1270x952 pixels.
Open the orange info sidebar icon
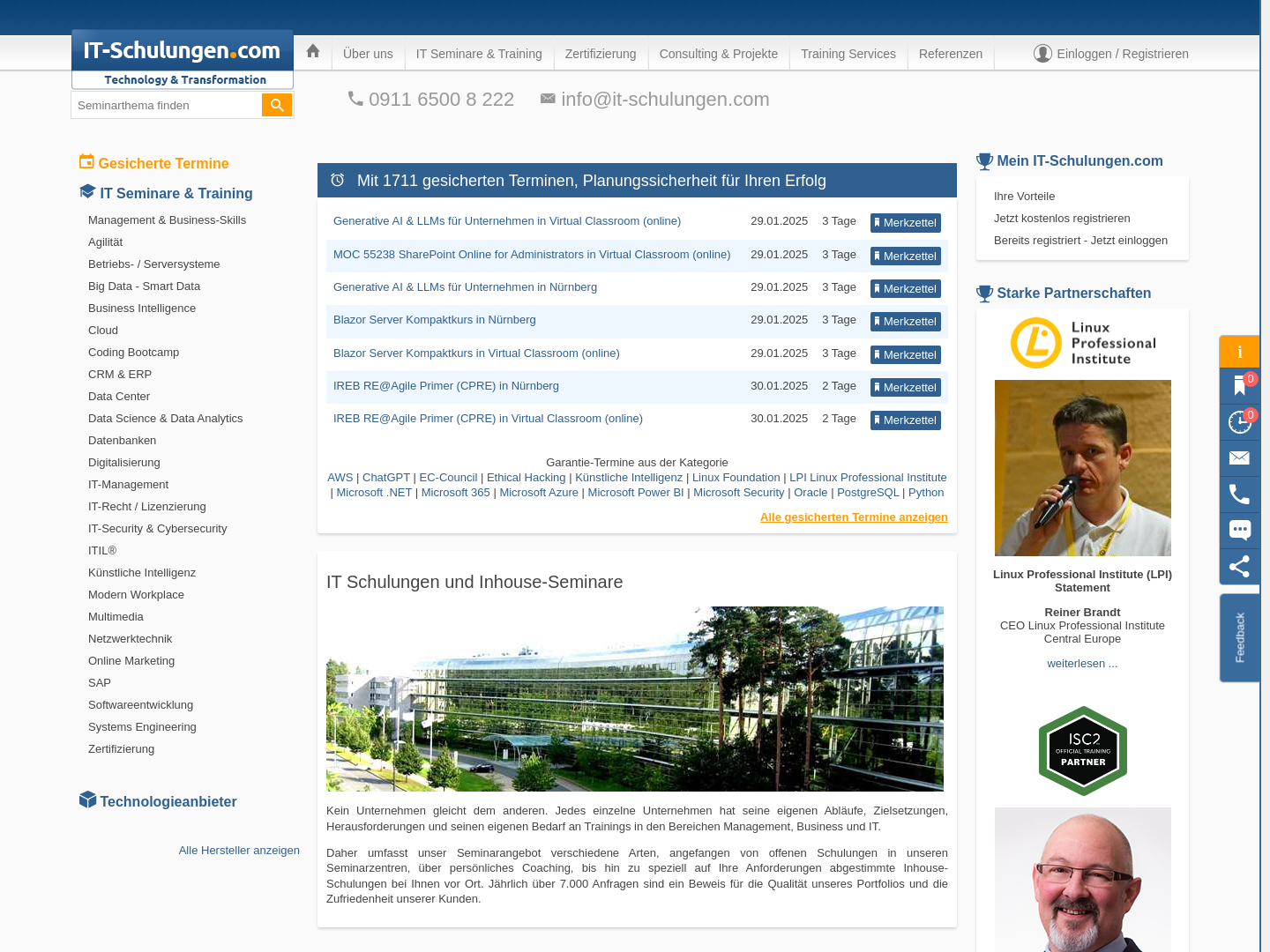point(1239,352)
